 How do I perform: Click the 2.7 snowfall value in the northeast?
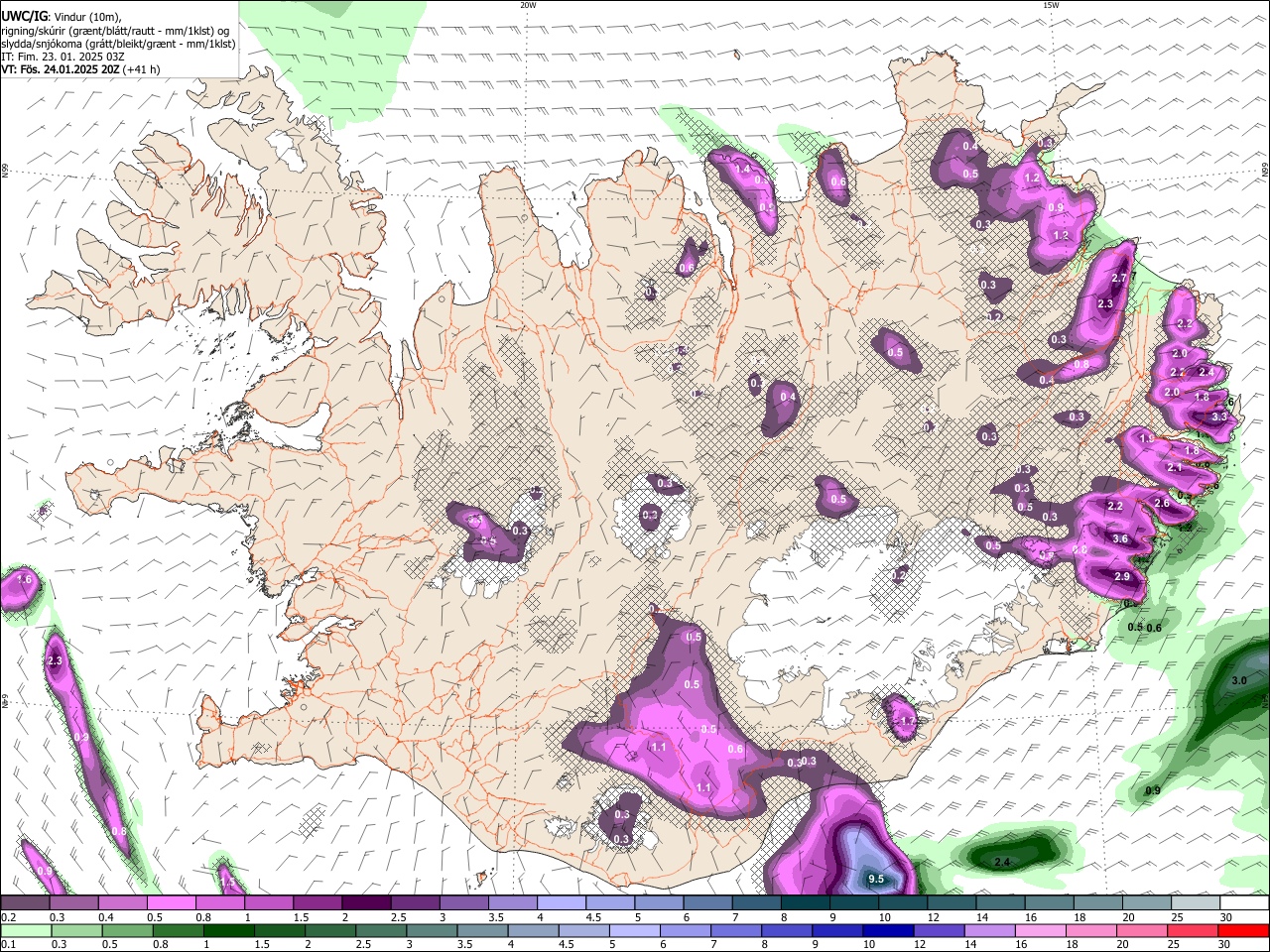pos(1120,279)
